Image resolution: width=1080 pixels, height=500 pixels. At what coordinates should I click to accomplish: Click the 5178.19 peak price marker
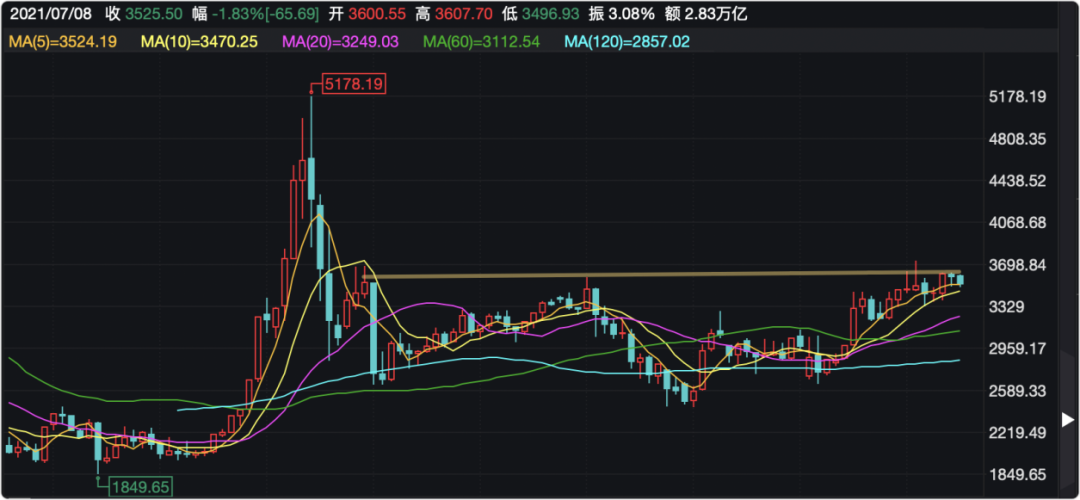[355, 84]
